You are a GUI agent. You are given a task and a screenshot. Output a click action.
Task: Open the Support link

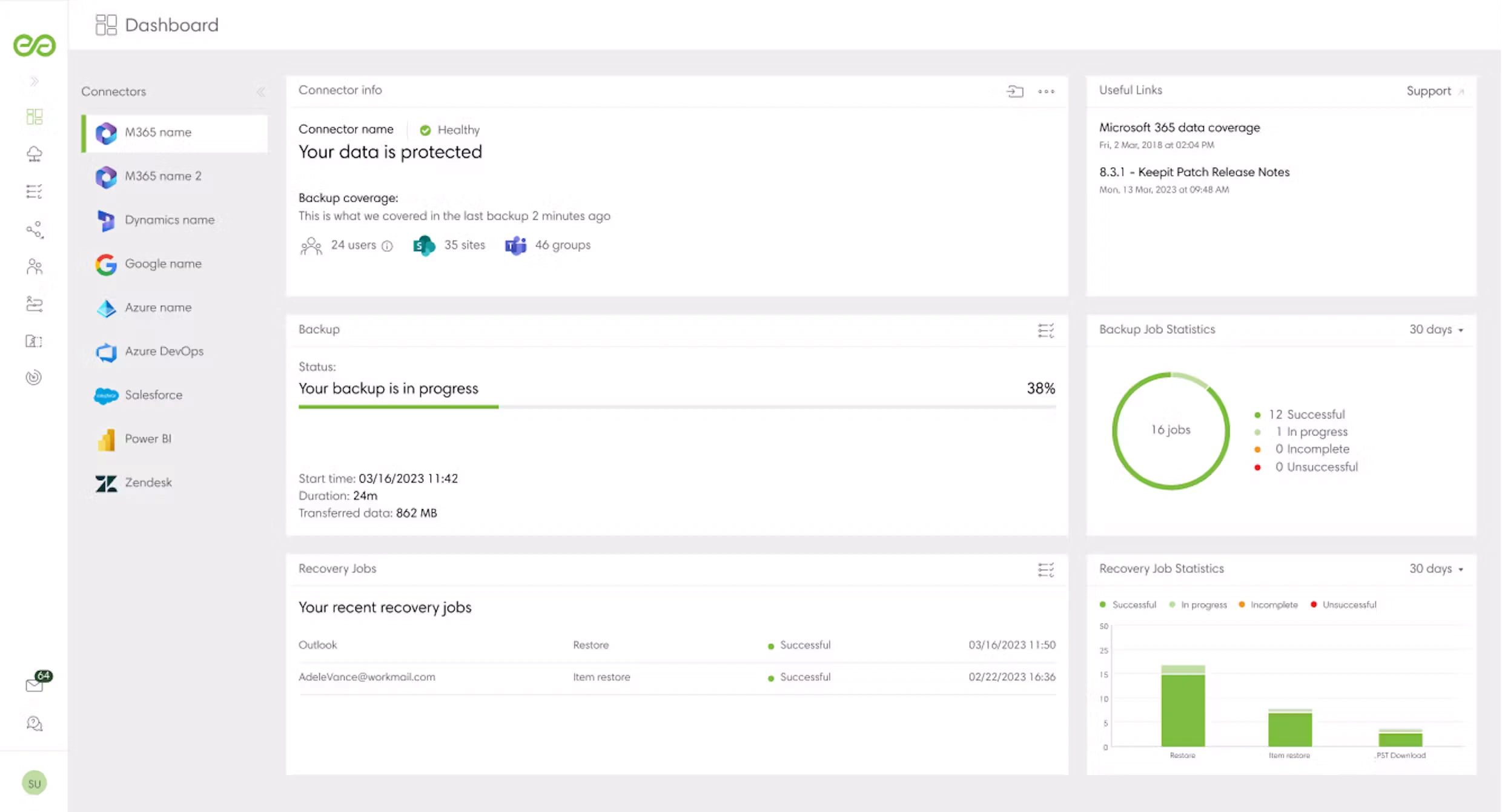1435,91
